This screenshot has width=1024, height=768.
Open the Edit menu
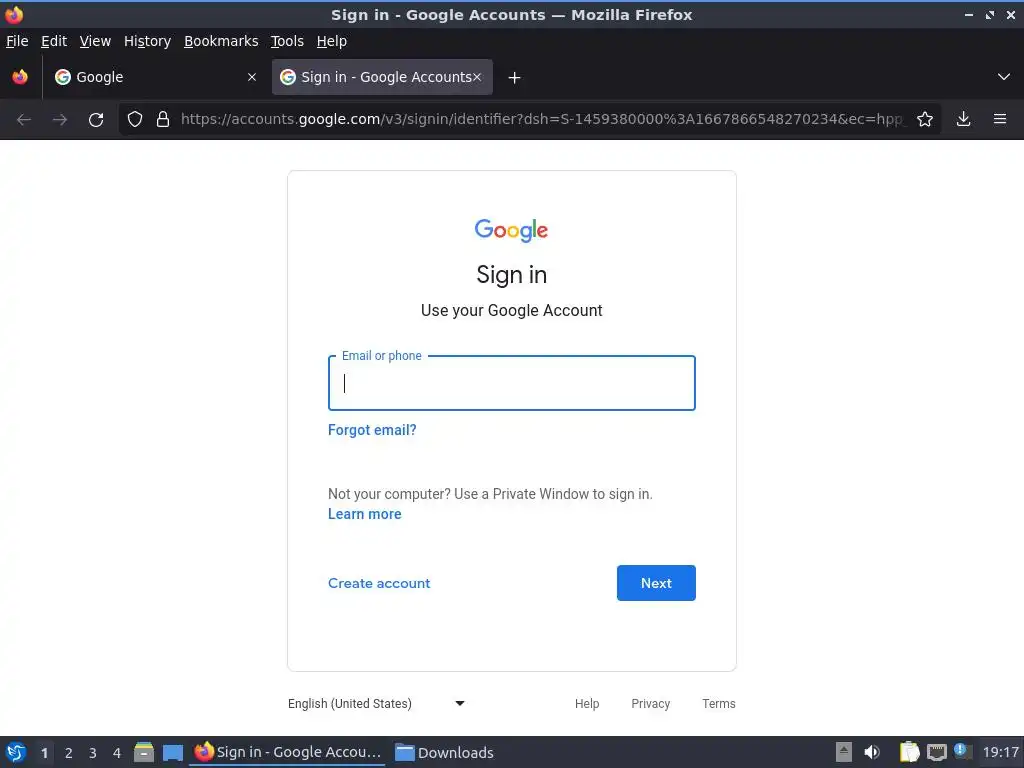(54, 41)
